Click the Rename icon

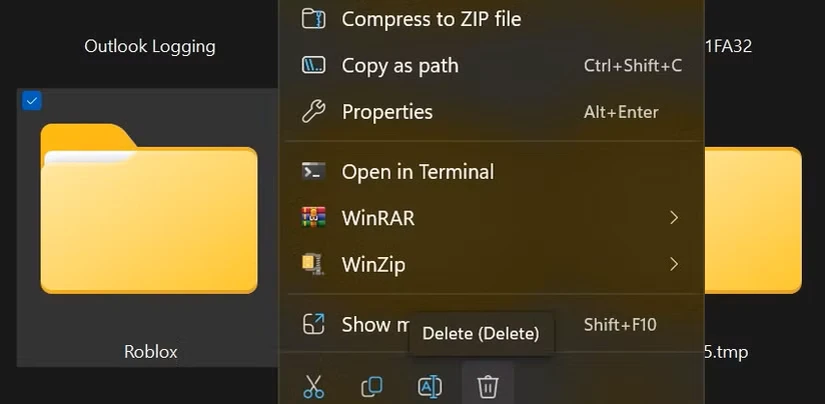pyautogui.click(x=430, y=387)
